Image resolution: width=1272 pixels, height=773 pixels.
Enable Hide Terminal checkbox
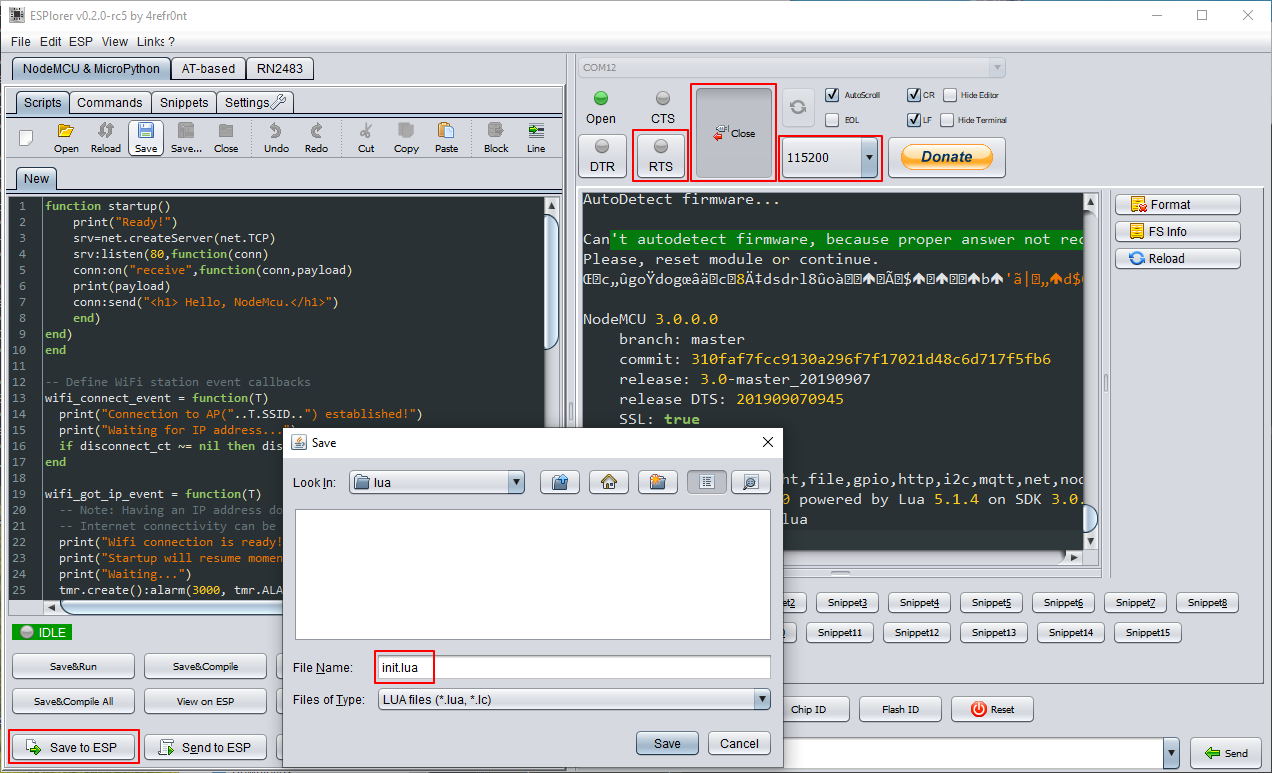[x=948, y=120]
